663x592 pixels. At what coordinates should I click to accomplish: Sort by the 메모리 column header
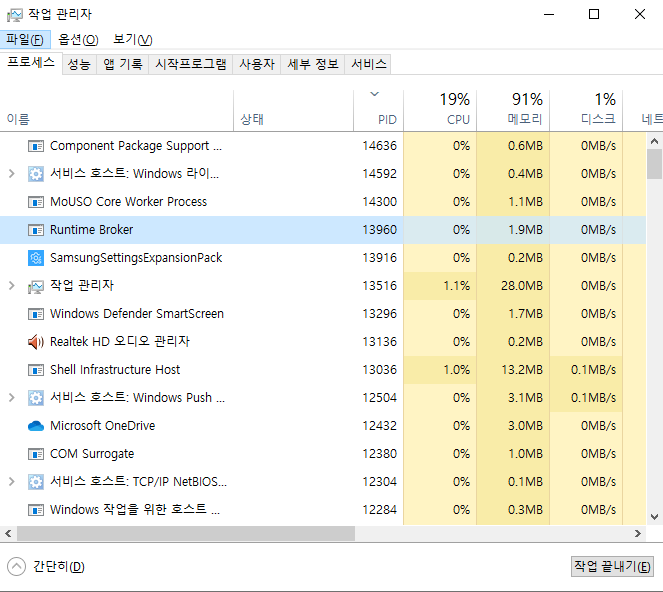point(513,111)
